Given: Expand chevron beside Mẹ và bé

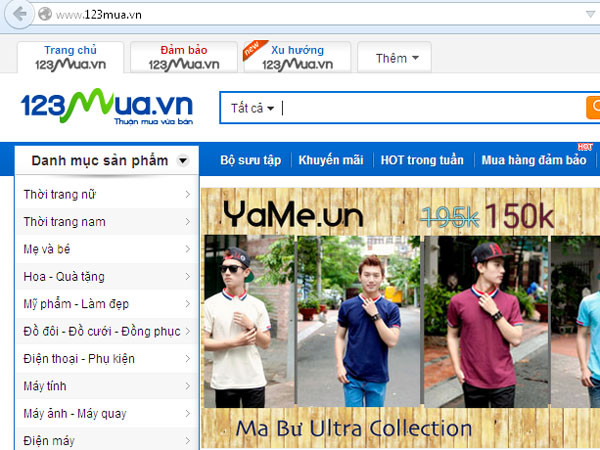Looking at the screenshot, I should pyautogui.click(x=188, y=249).
